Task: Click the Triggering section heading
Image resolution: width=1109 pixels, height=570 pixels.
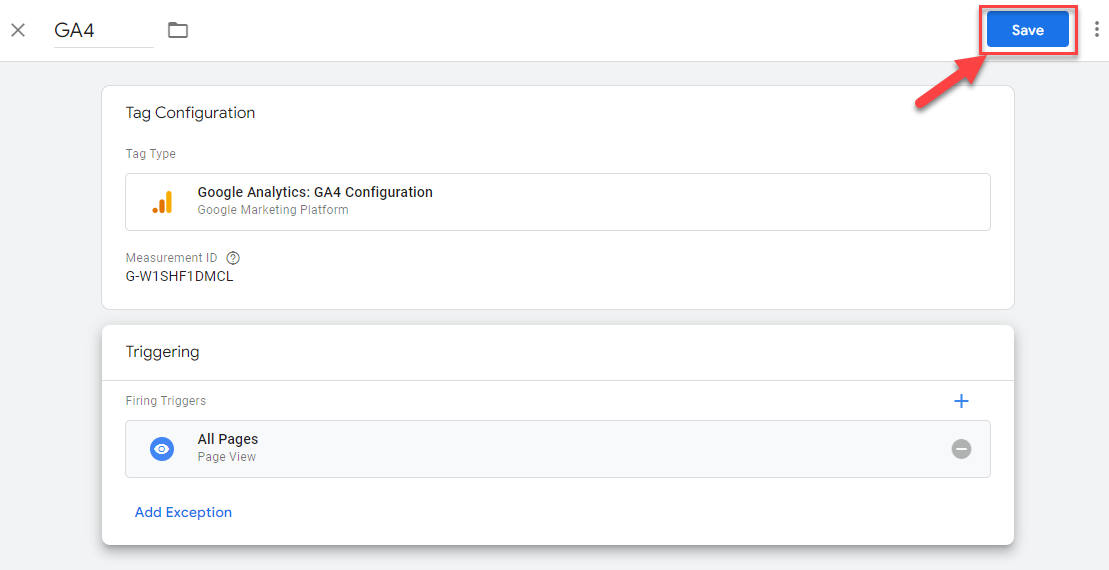Action: (x=163, y=352)
